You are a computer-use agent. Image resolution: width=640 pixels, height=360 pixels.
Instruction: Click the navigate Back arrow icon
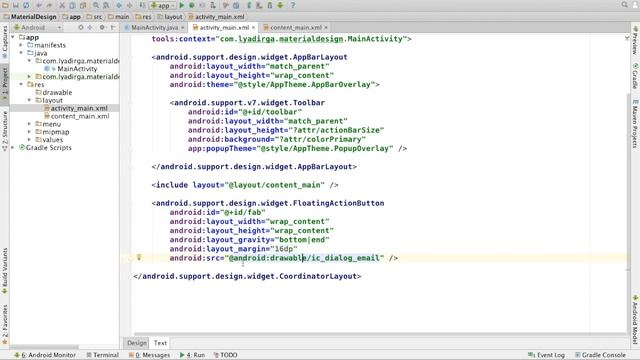pos(119,5)
